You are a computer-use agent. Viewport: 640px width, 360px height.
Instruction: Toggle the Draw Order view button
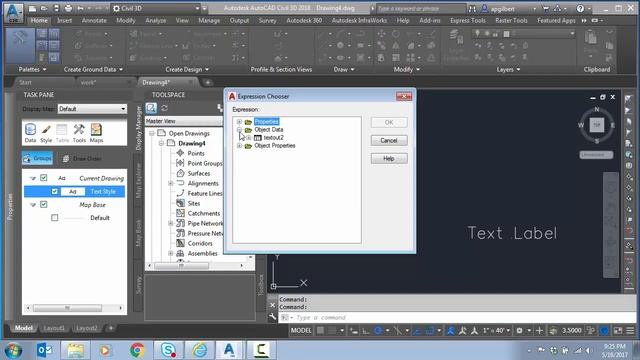coord(82,158)
